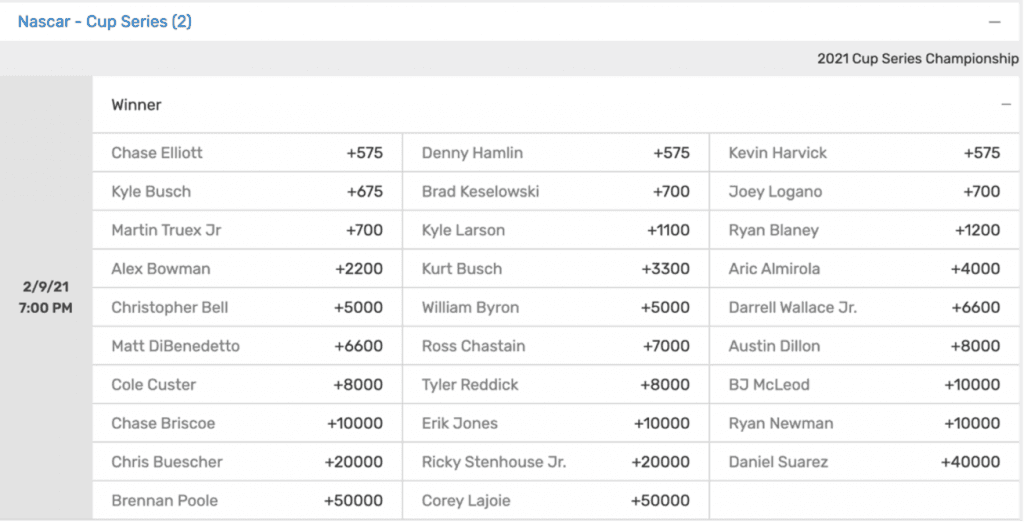The image size is (1024, 522).
Task: Collapse the Winner market panel
Action: coord(1006,104)
